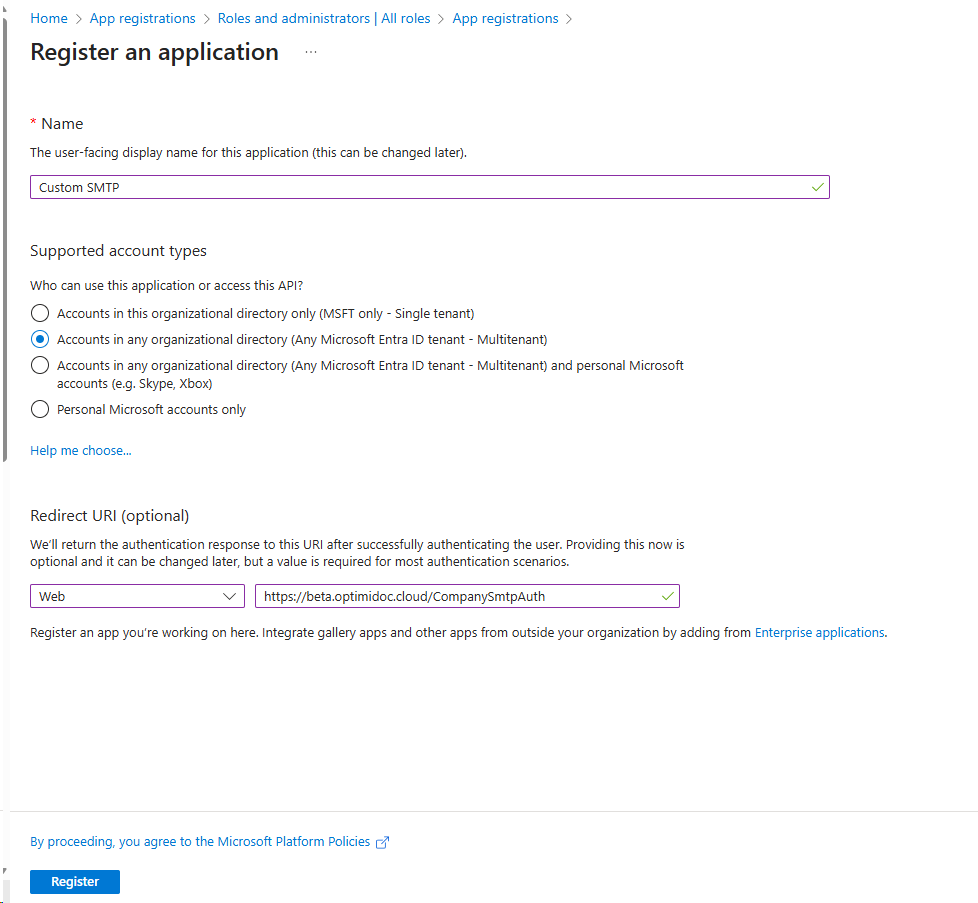This screenshot has height=903, width=978.
Task: Go to Home in the breadcrumb
Action: tap(49, 18)
